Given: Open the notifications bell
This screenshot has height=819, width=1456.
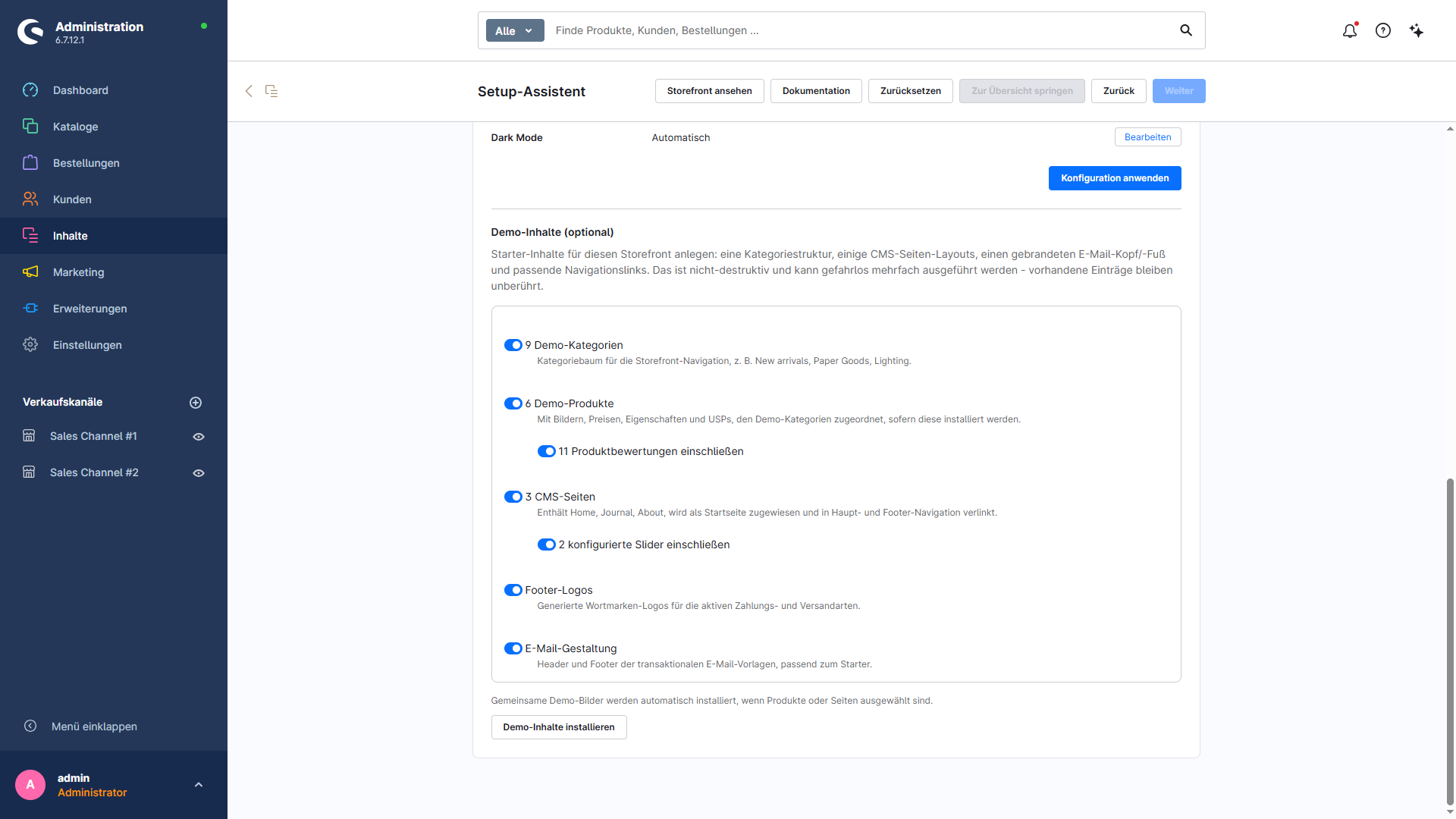Looking at the screenshot, I should point(1350,30).
